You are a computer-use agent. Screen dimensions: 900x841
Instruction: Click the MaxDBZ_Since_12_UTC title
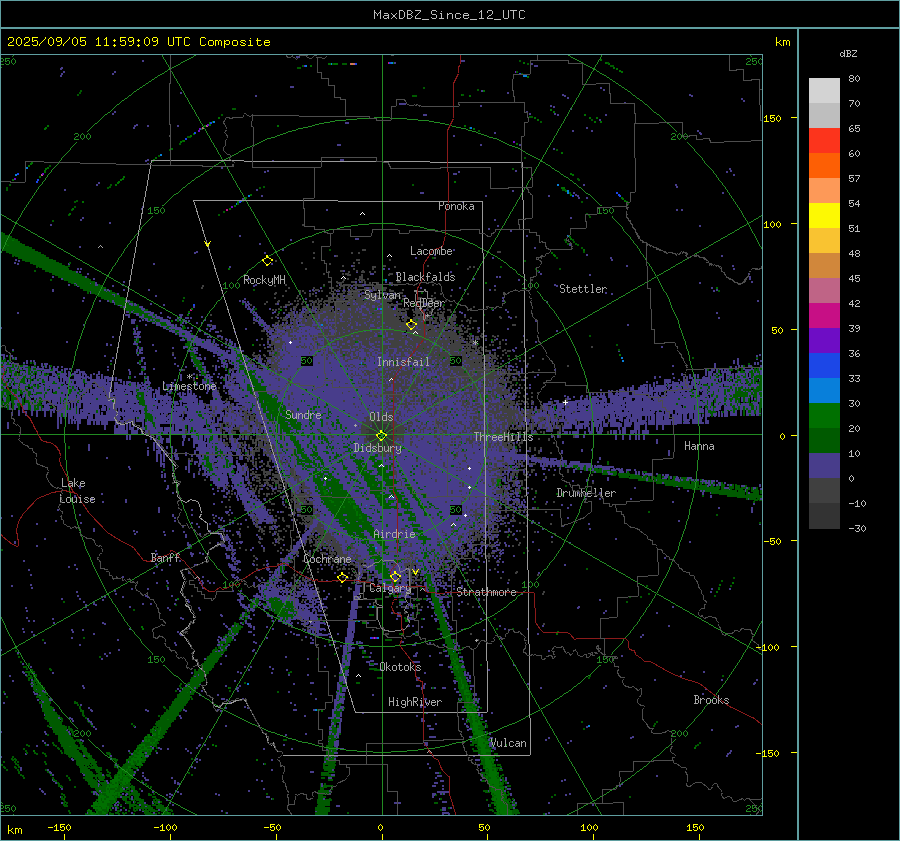[x=449, y=15]
